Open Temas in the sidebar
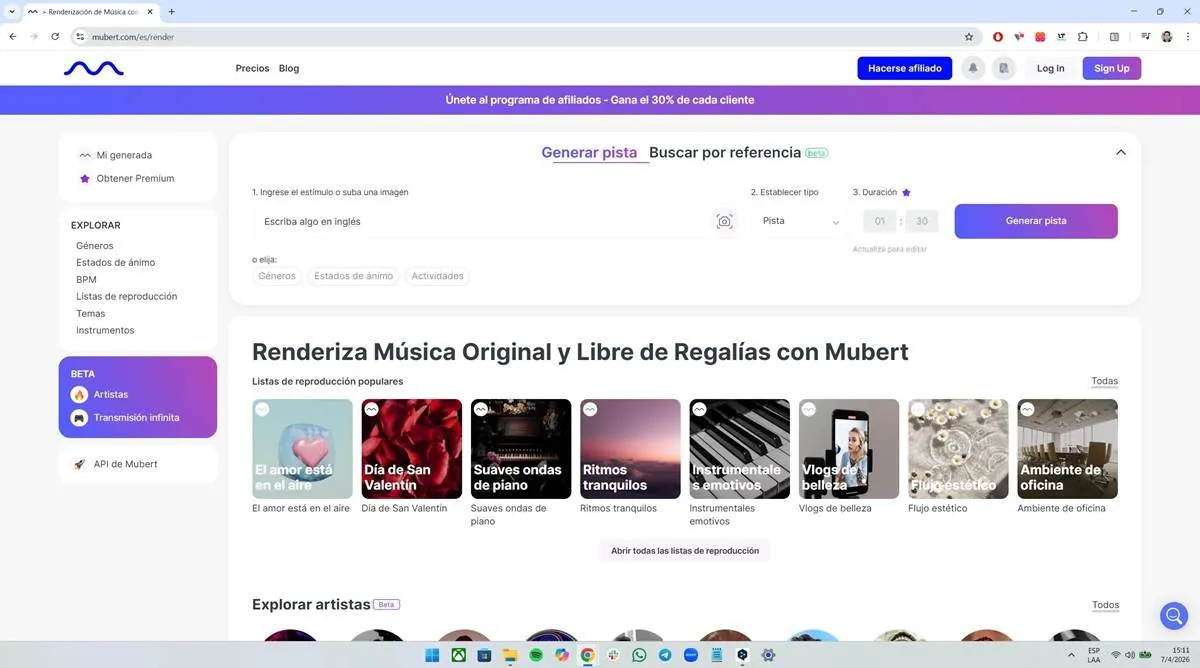 tap(90, 314)
